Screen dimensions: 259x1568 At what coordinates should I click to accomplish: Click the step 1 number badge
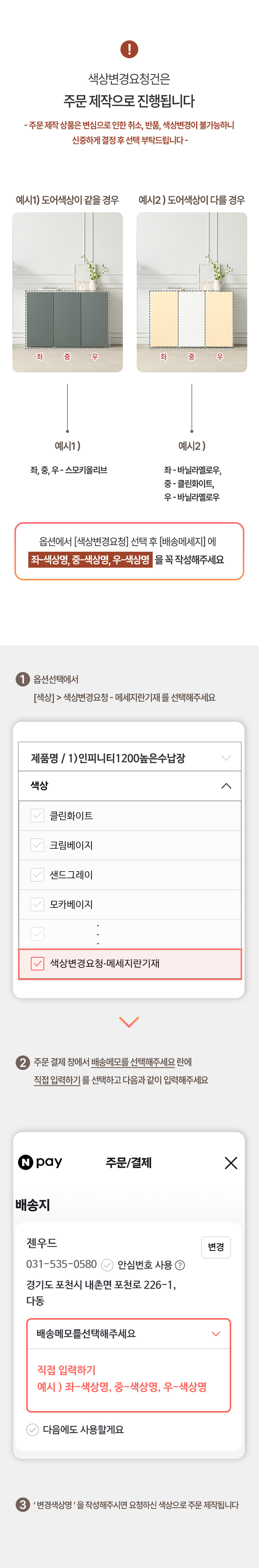pos(23,679)
